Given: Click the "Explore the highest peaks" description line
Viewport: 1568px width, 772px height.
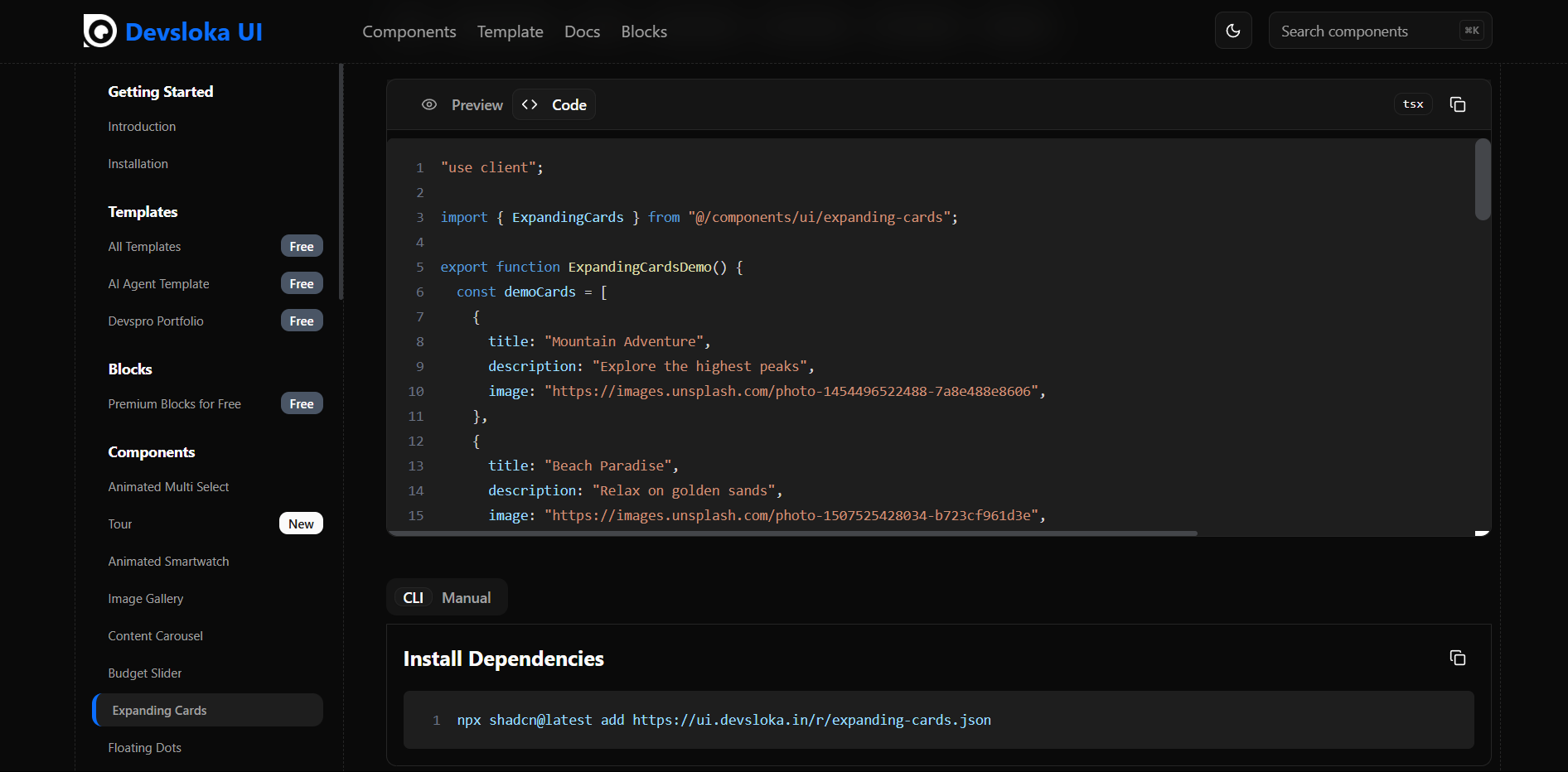Looking at the screenshot, I should (651, 366).
